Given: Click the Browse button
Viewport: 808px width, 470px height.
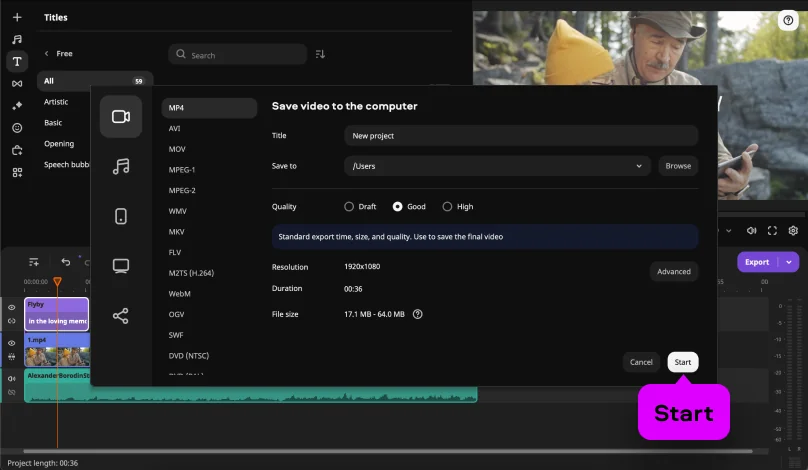Looking at the screenshot, I should (678, 166).
